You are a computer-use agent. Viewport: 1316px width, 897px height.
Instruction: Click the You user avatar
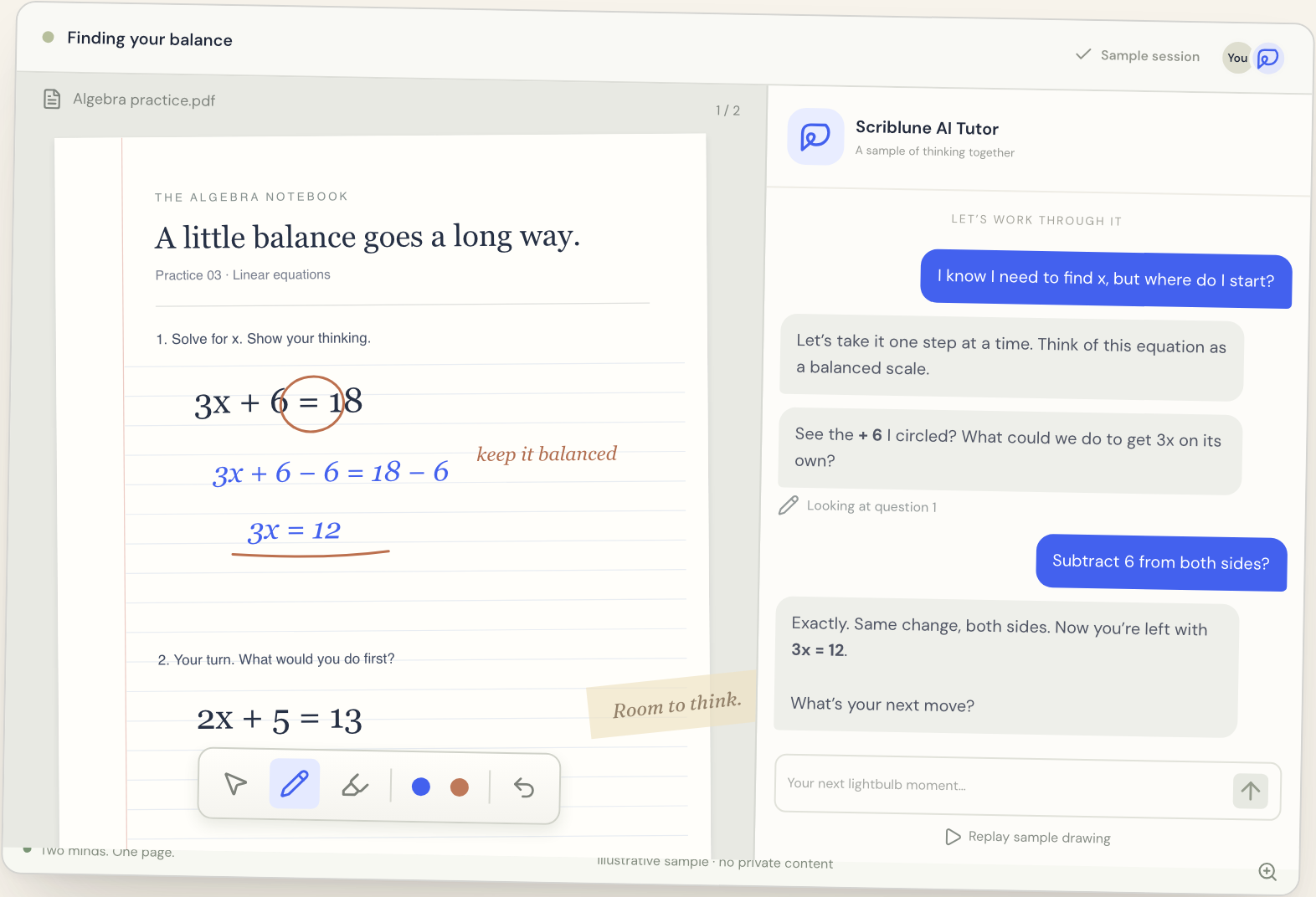1237,58
